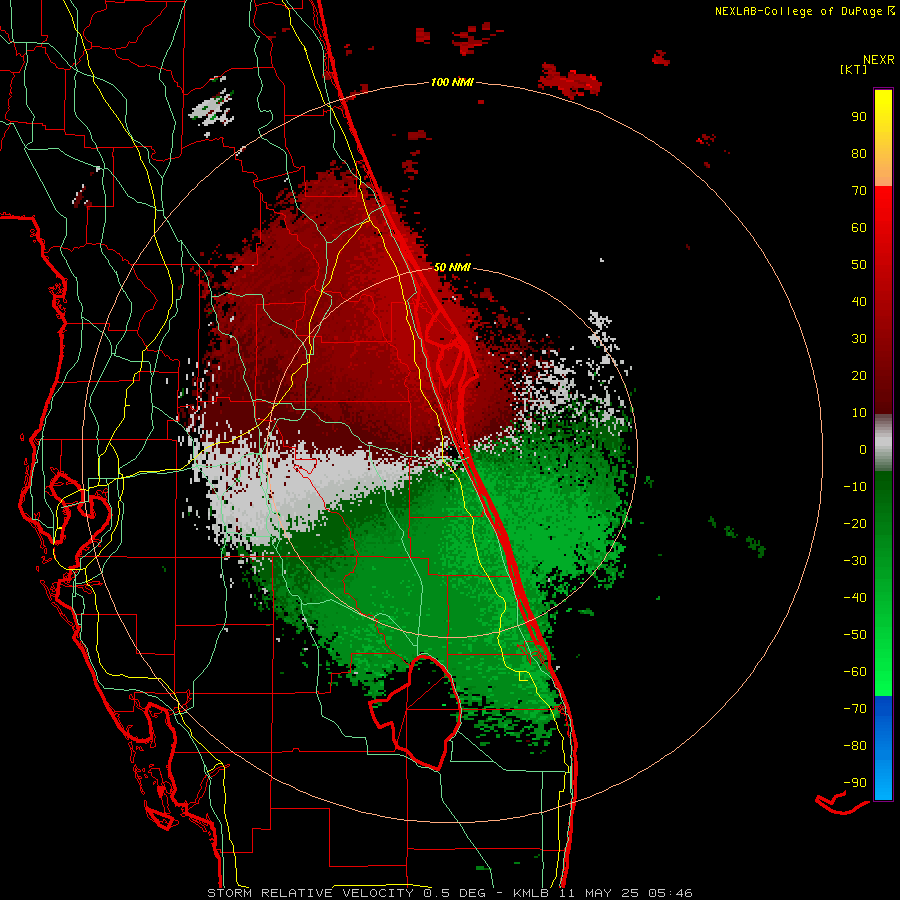Image resolution: width=900 pixels, height=900 pixels.
Task: Click the 0 knot scale label
Action: 863,449
